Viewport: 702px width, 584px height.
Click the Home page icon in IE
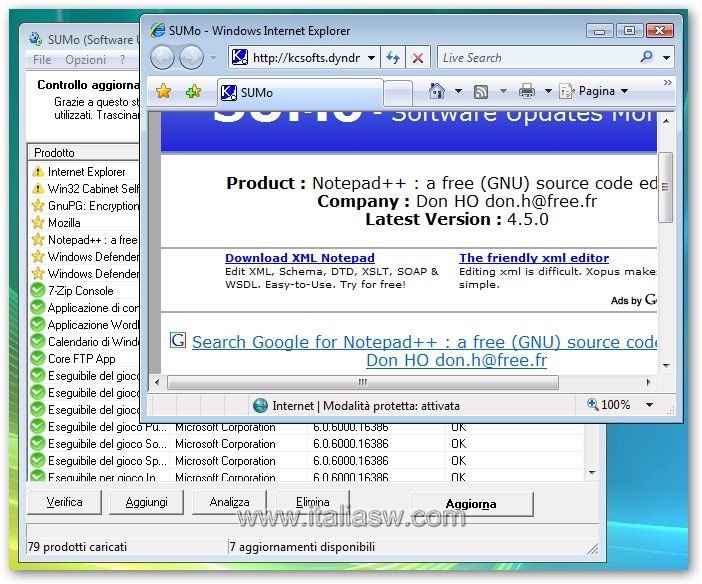pyautogui.click(x=437, y=91)
